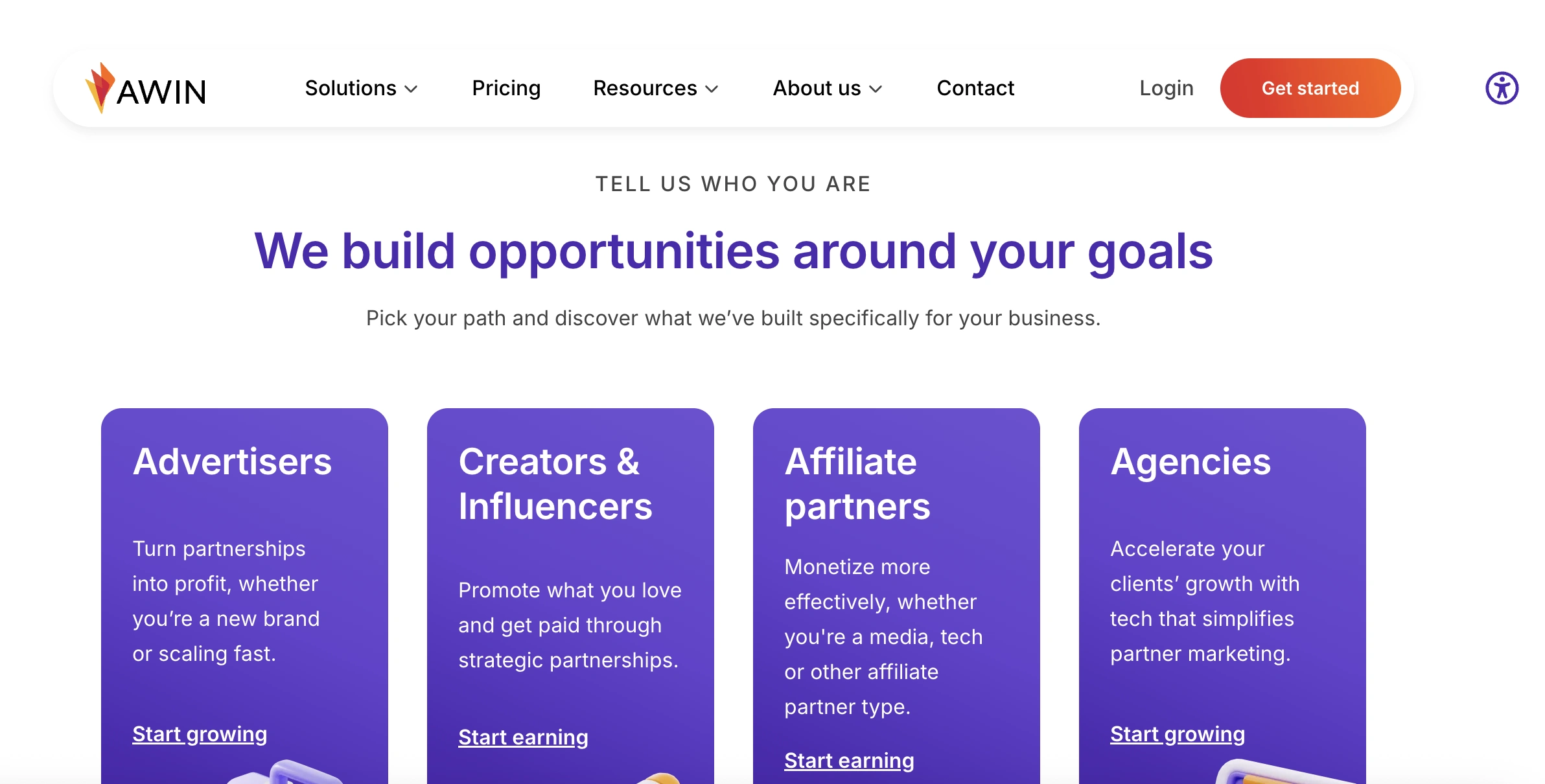
Task: Open the accessibility options icon
Action: click(x=1502, y=88)
